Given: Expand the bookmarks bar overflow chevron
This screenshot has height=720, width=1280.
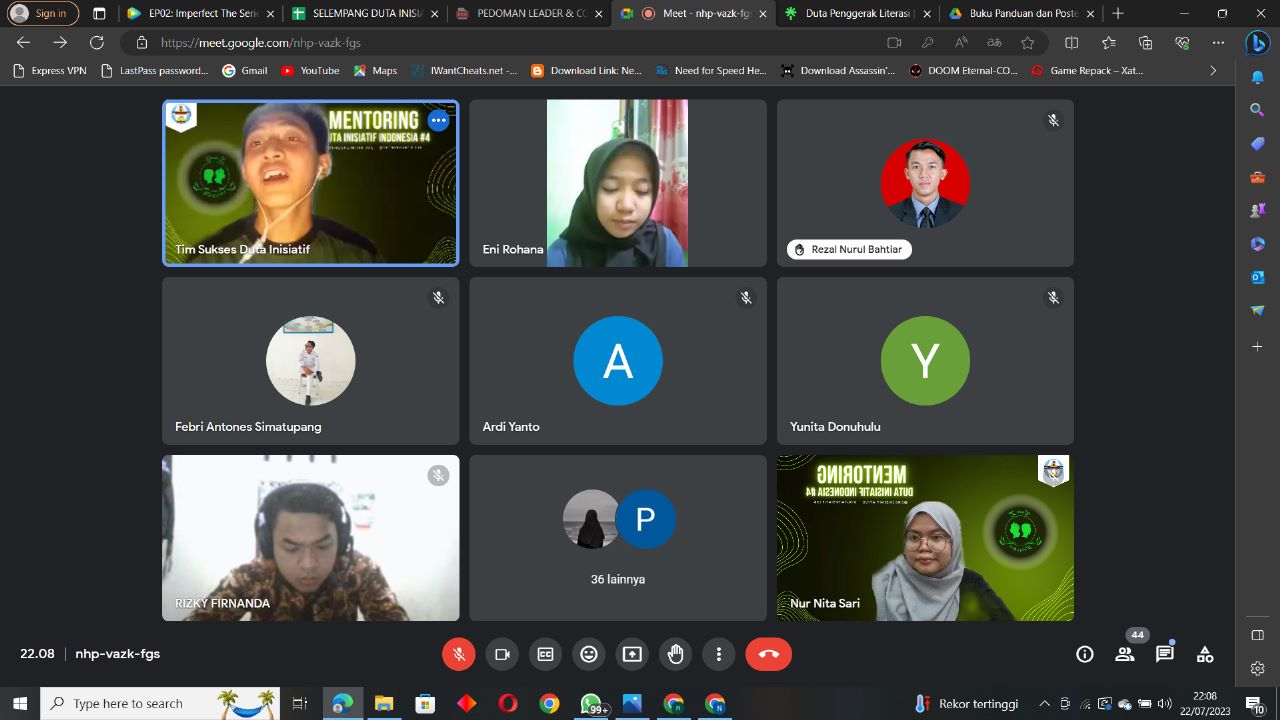Looking at the screenshot, I should pyautogui.click(x=1213, y=71).
